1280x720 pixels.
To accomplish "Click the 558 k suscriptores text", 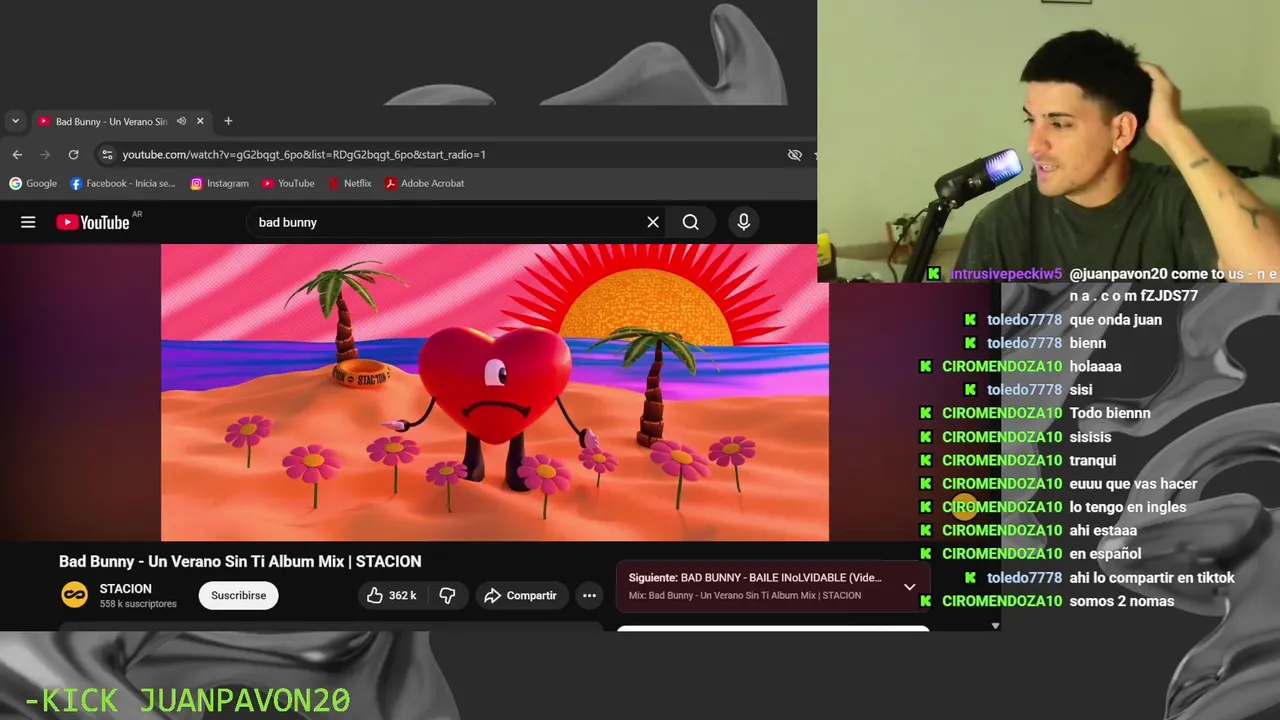I will click(x=138, y=604).
